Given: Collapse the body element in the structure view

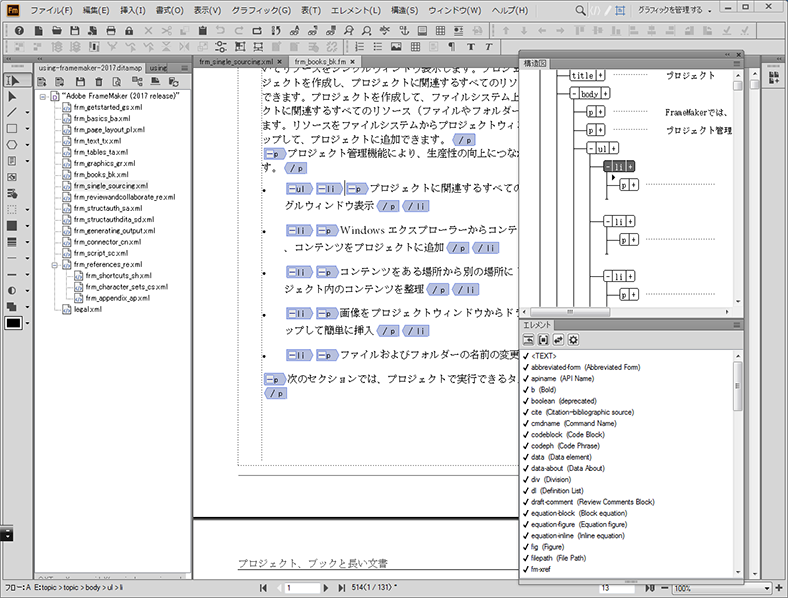Looking at the screenshot, I should [574, 93].
